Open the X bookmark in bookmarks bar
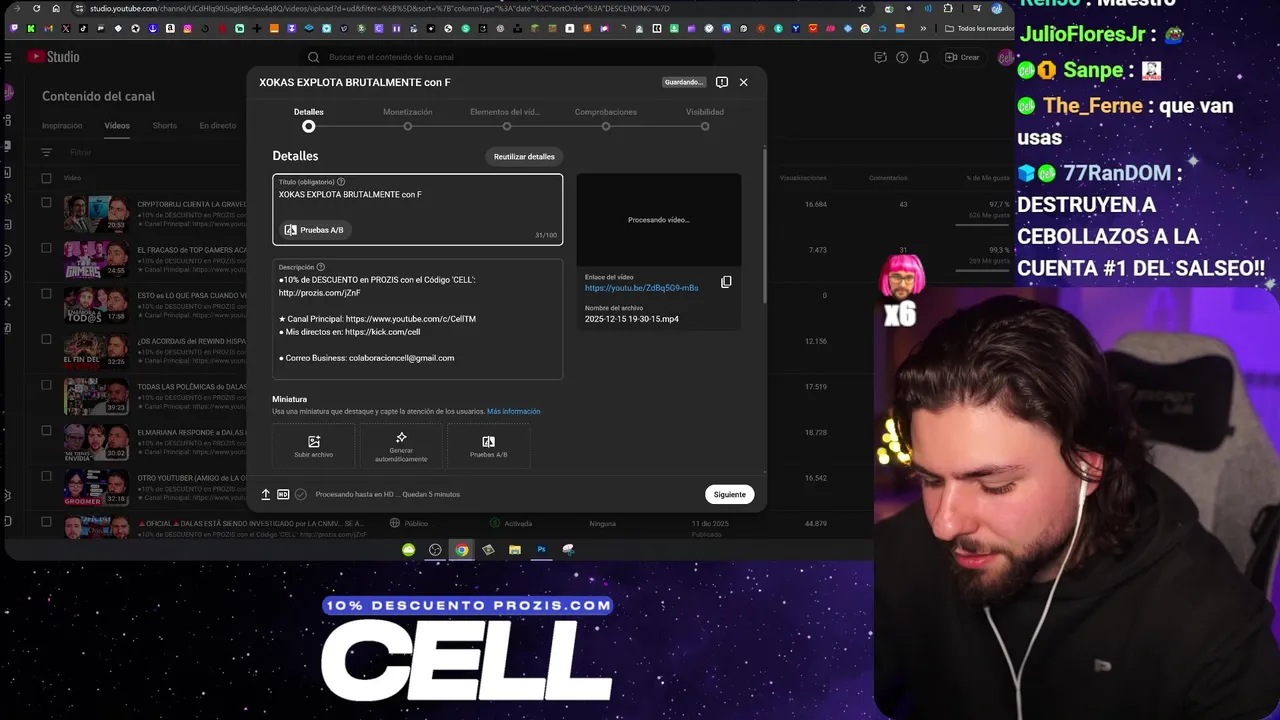Viewport: 1280px width, 720px height. (66, 29)
